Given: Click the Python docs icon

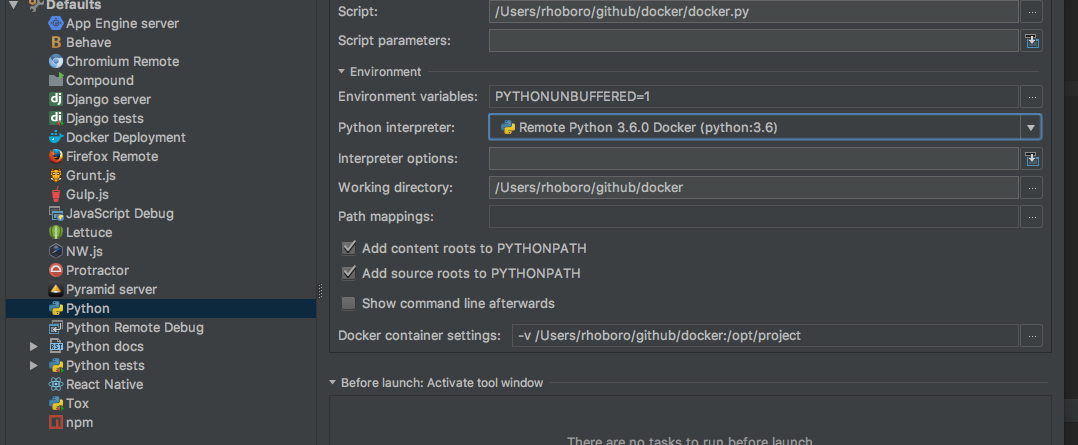Looking at the screenshot, I should [56, 347].
